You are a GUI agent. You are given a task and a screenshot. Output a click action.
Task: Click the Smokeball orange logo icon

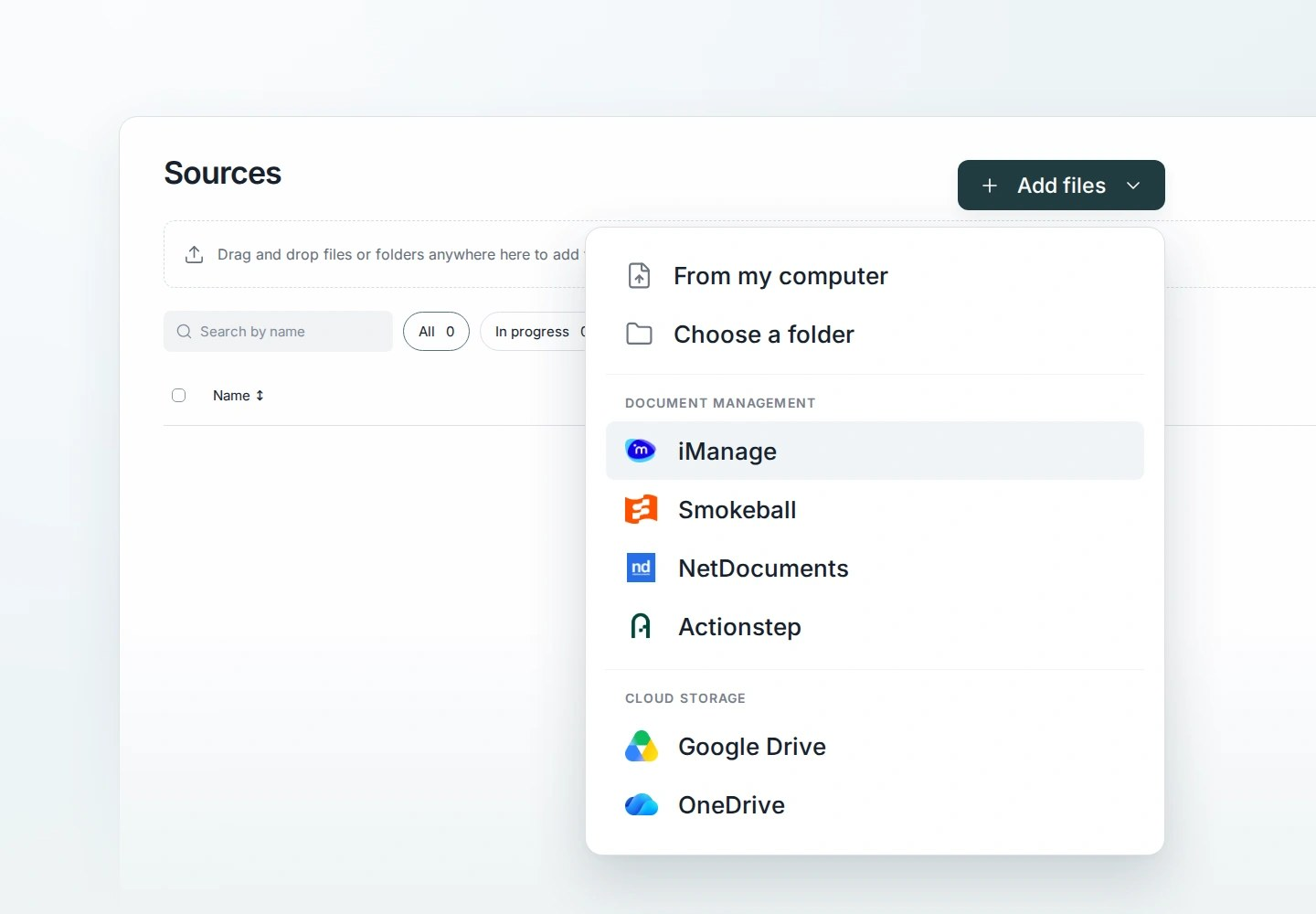tap(641, 509)
